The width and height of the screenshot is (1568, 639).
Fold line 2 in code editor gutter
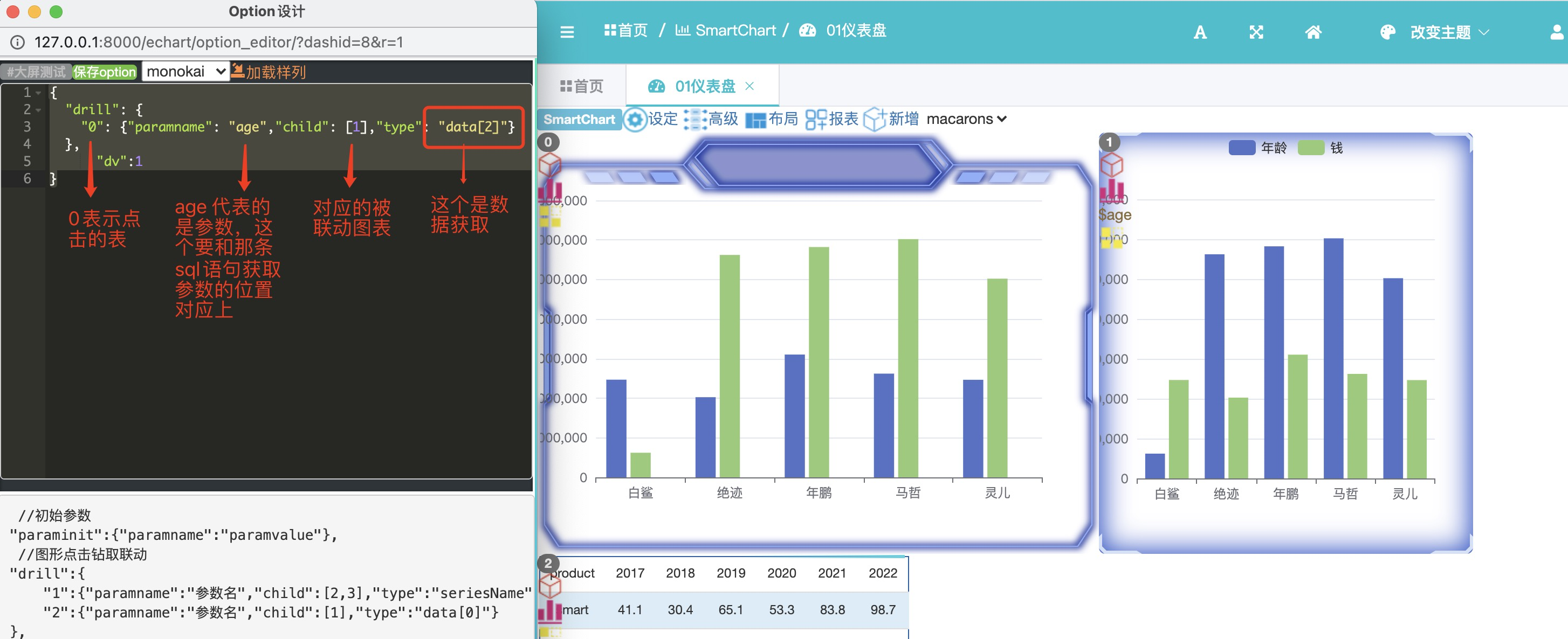coord(38,110)
